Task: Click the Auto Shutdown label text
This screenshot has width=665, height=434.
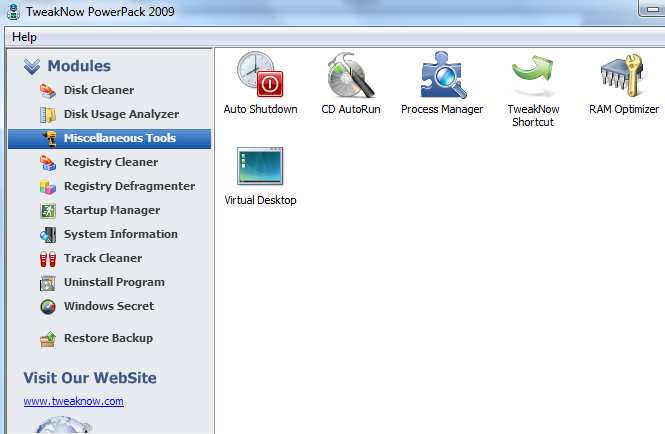Action: (x=260, y=109)
